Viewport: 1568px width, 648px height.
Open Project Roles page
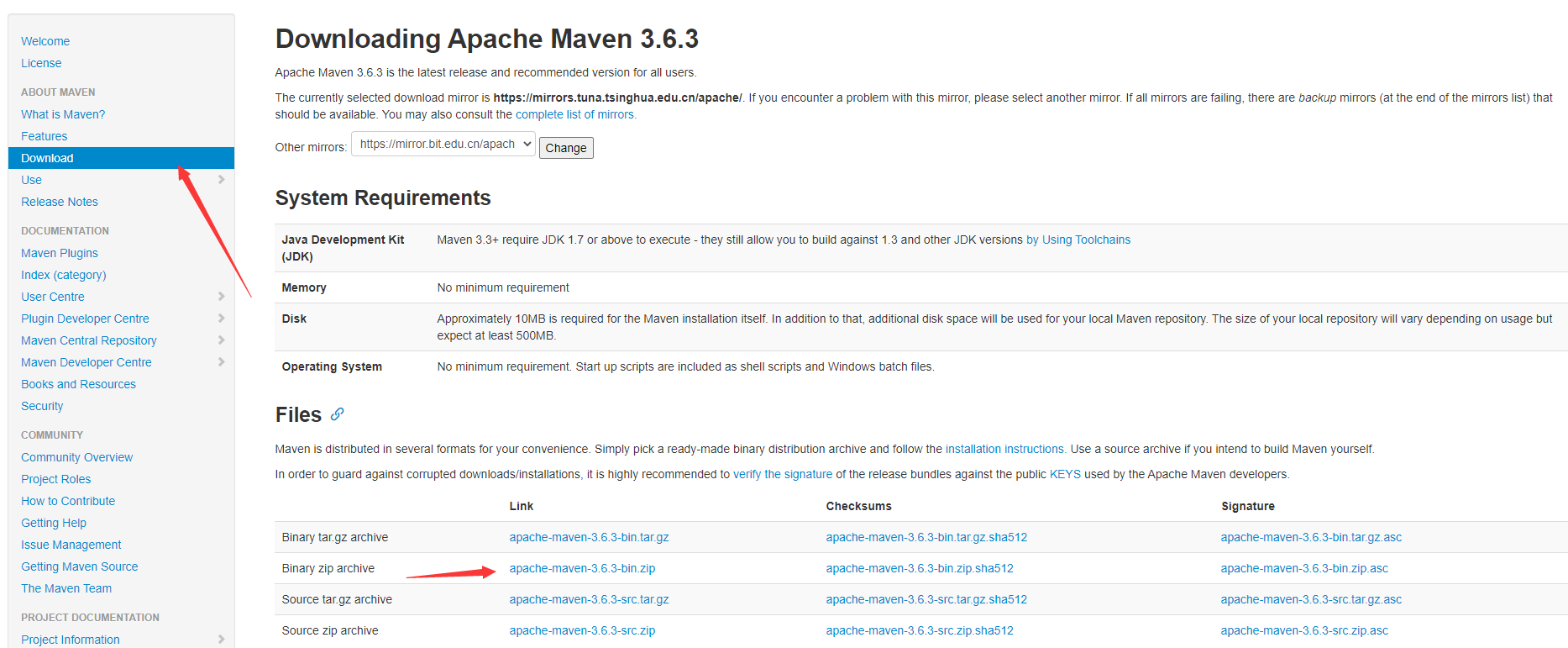point(56,479)
